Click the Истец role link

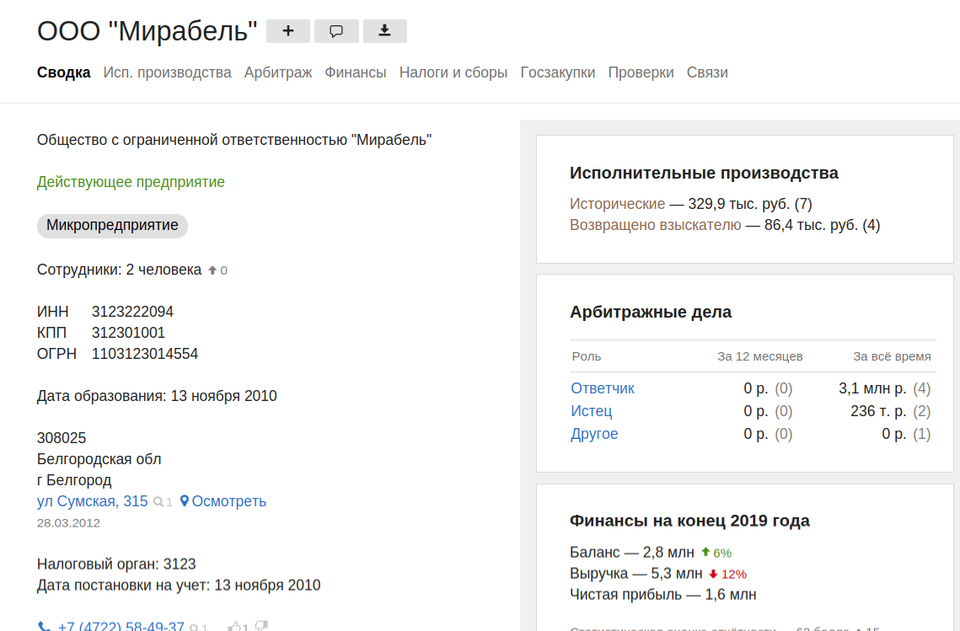[591, 411]
